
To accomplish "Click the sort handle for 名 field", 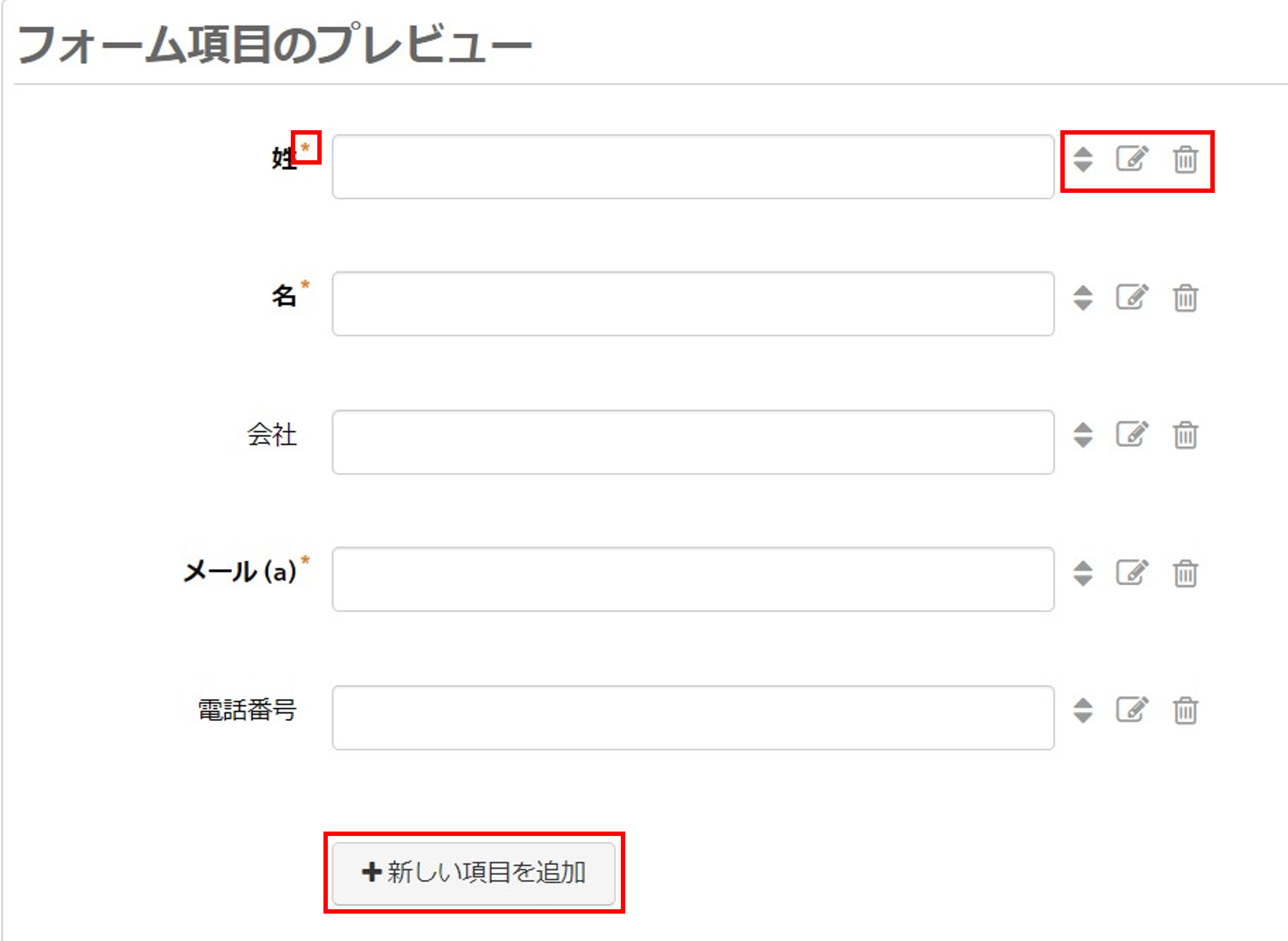I will pyautogui.click(x=1083, y=298).
